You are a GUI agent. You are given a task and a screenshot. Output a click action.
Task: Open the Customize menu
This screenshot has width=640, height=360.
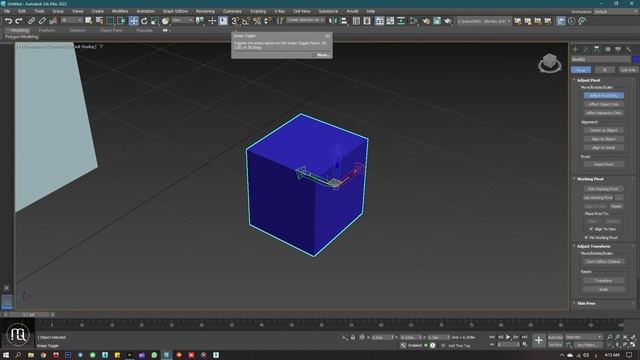232,11
